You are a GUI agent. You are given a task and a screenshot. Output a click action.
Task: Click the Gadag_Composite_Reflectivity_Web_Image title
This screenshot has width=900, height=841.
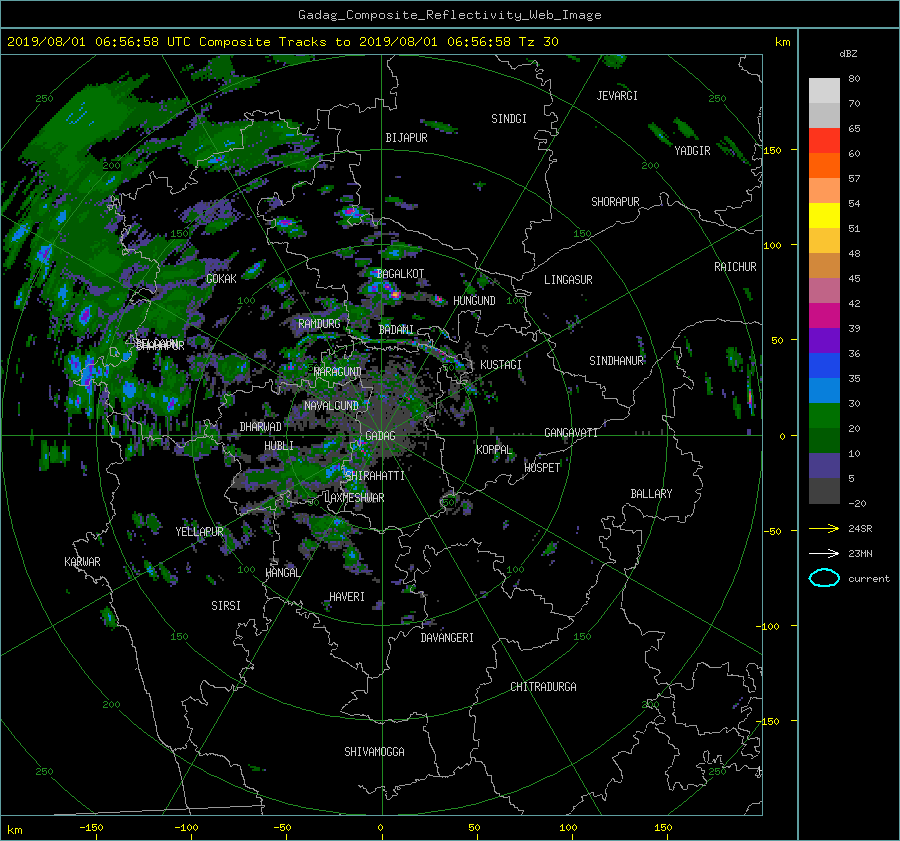point(449,15)
